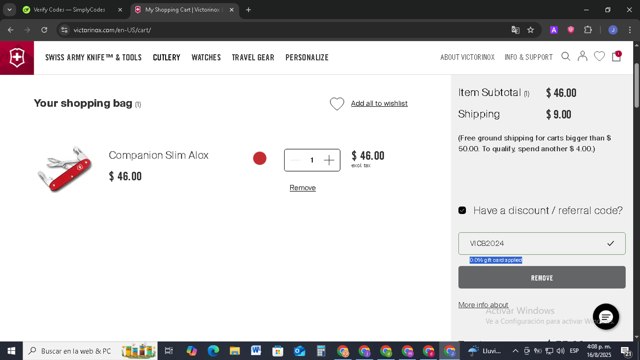Open Task View on the taskbar
This screenshot has width=640, height=360.
(168, 351)
